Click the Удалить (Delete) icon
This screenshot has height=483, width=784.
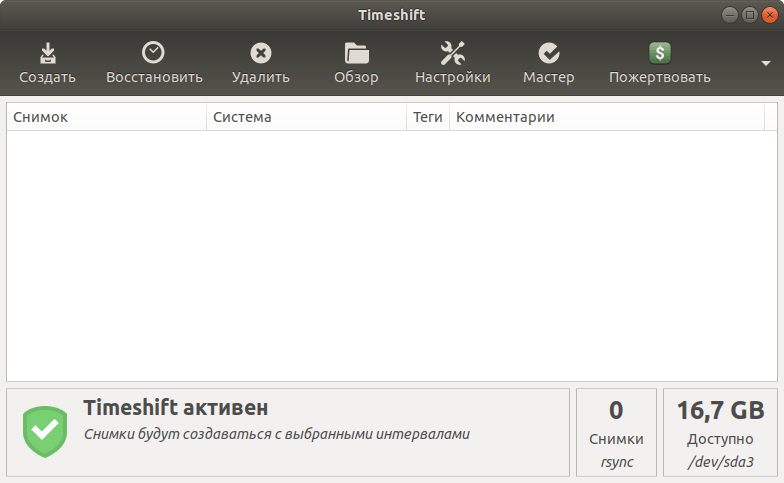260,53
